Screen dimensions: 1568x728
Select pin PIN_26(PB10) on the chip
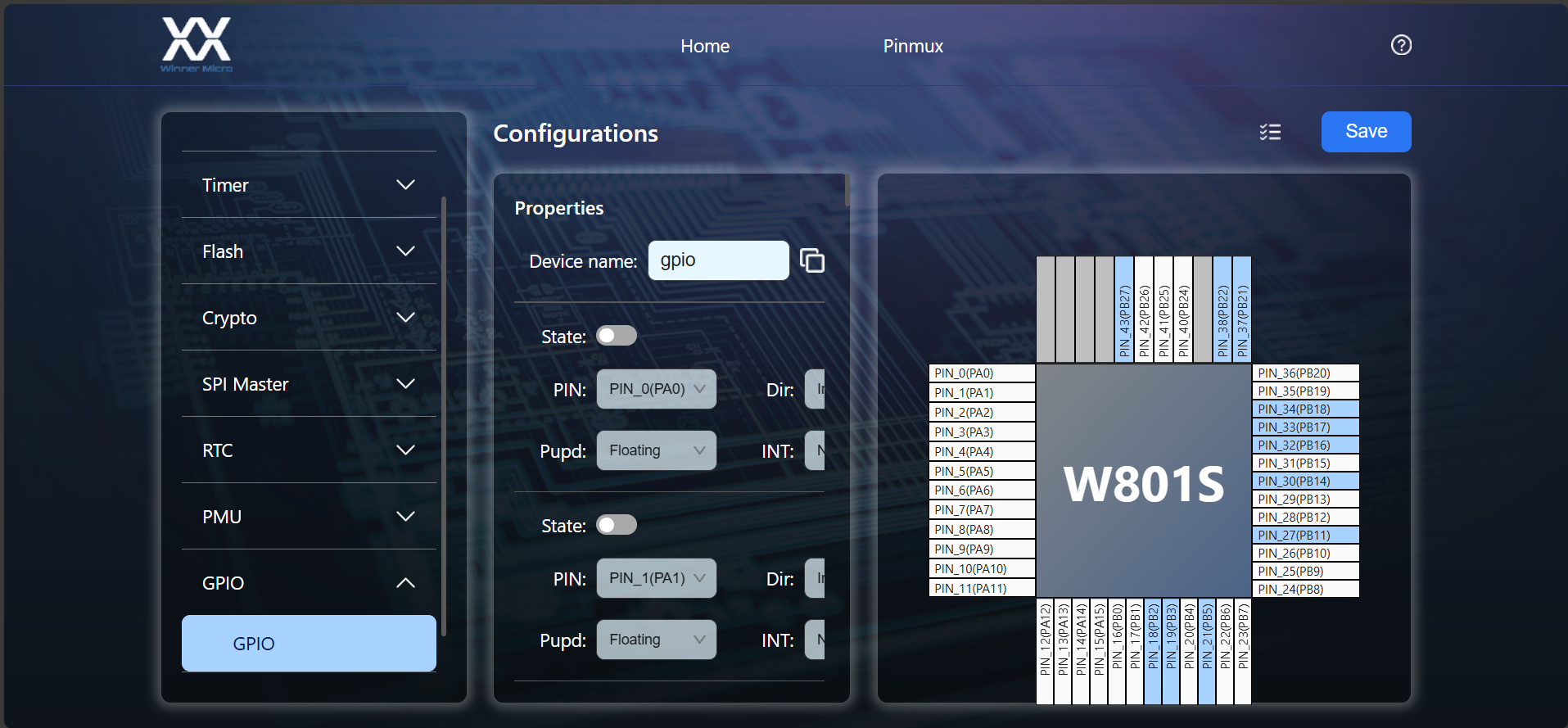tap(1306, 554)
